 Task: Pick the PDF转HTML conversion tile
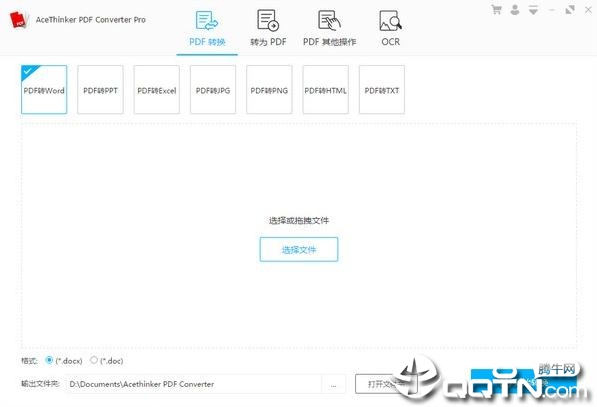[326, 90]
